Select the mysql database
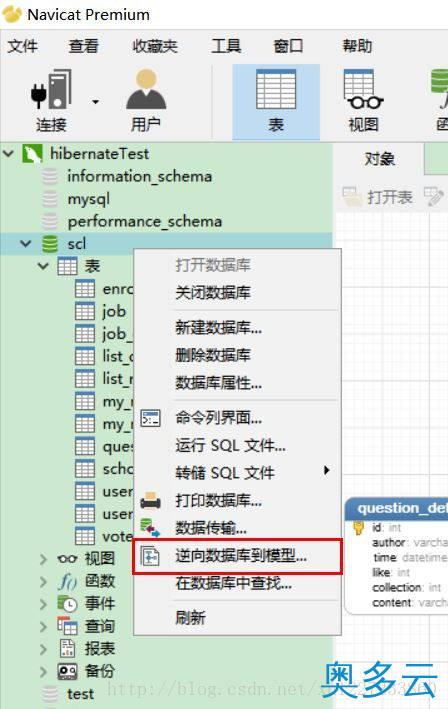This screenshot has width=448, height=709. click(89, 199)
